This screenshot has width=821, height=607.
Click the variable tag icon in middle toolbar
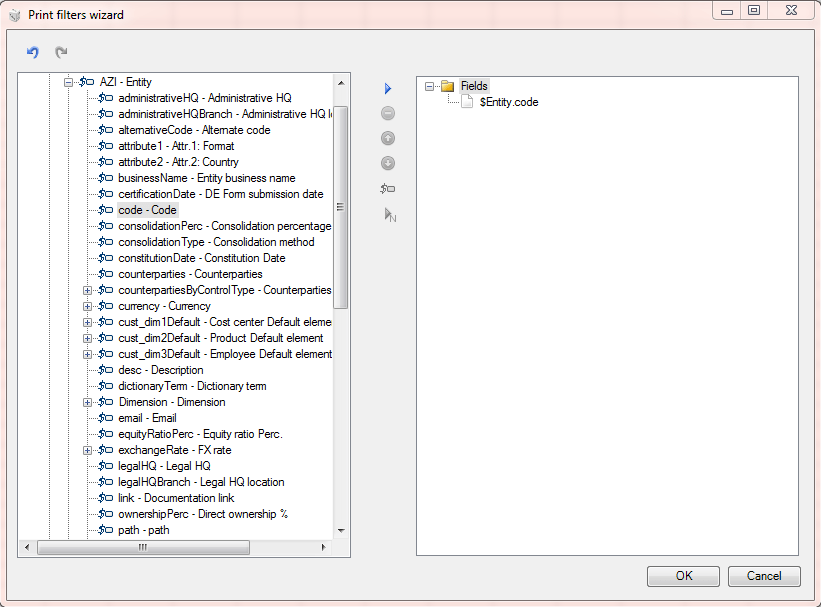tap(388, 189)
